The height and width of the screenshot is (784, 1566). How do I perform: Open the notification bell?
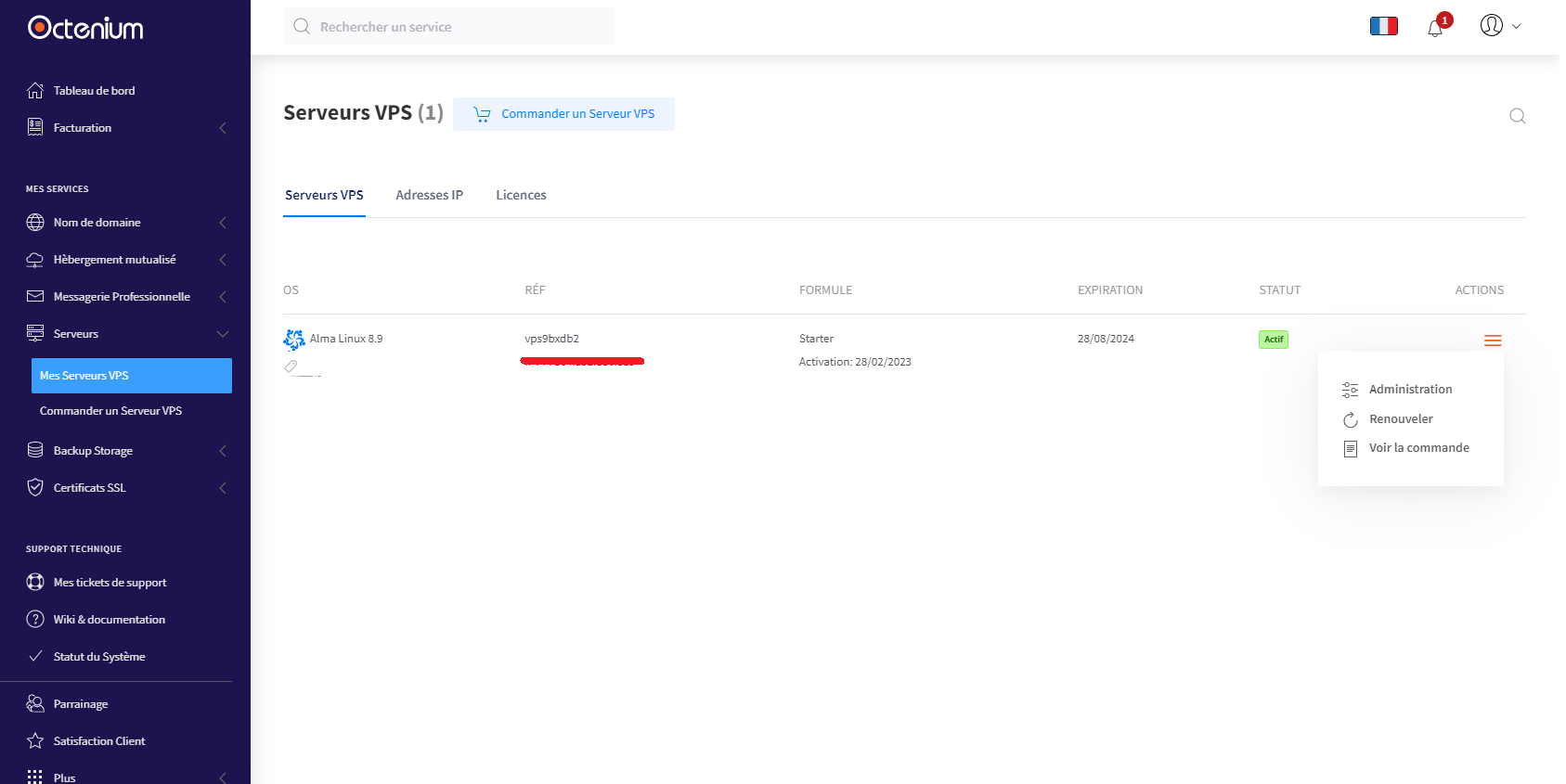(1435, 28)
